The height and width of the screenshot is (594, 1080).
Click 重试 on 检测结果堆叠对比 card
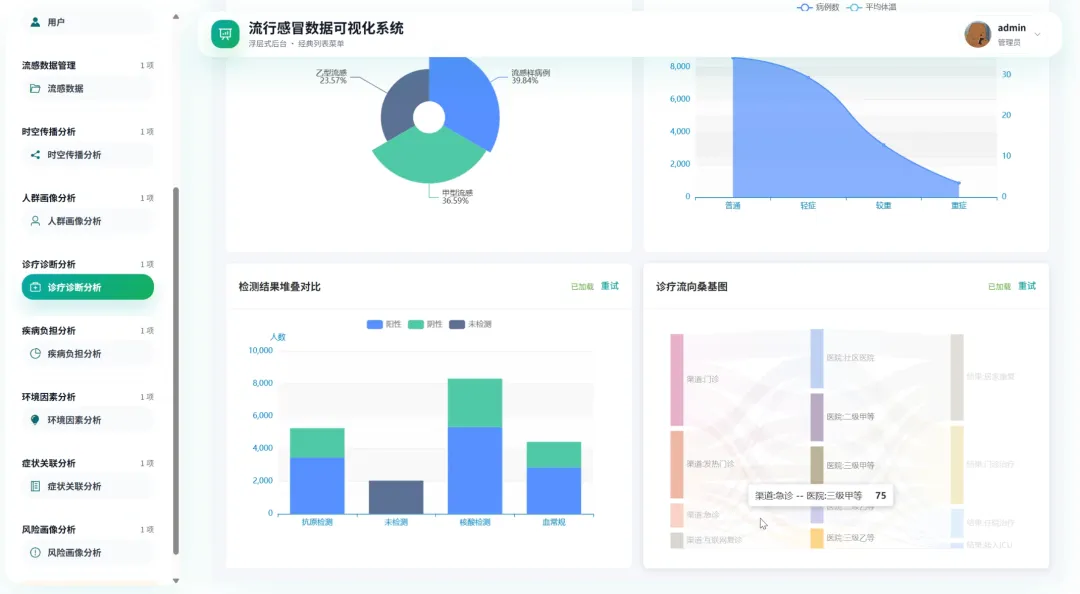tap(610, 286)
